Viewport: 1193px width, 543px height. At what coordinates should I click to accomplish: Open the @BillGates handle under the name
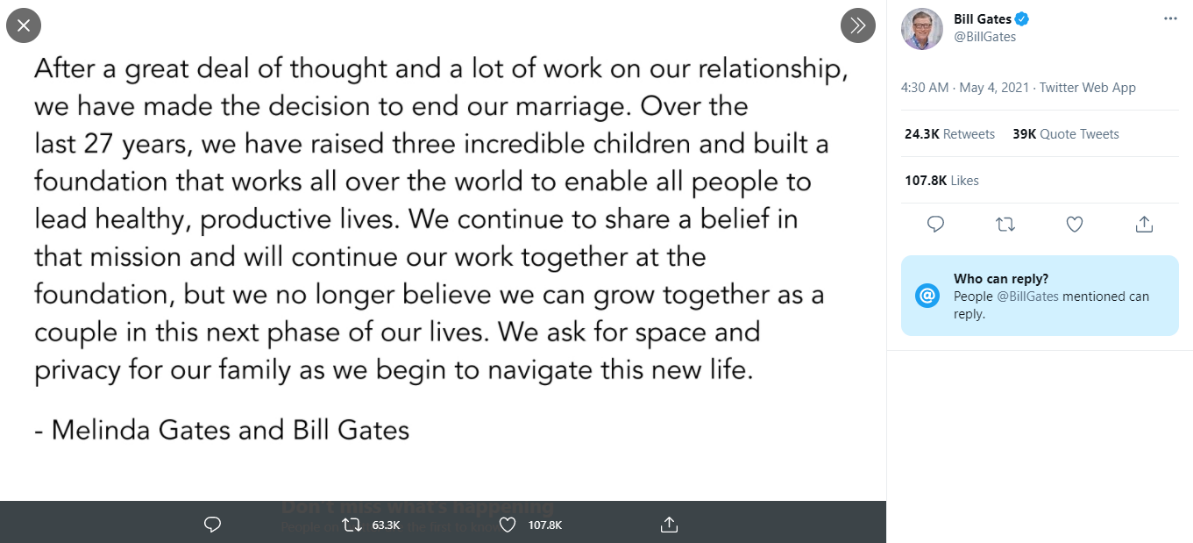(x=985, y=37)
